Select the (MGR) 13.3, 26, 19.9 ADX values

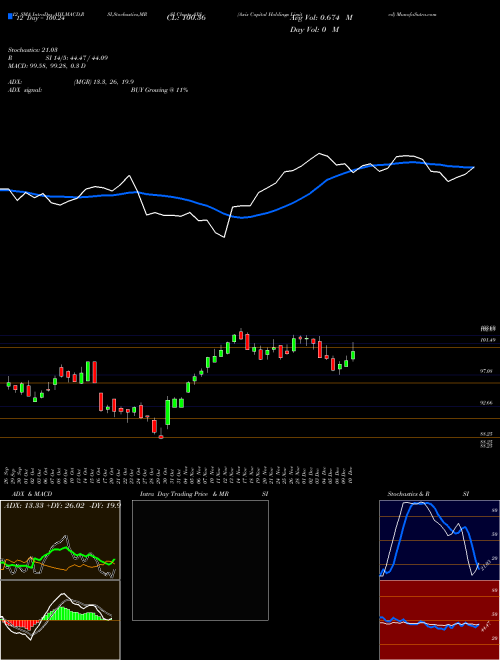click(104, 82)
